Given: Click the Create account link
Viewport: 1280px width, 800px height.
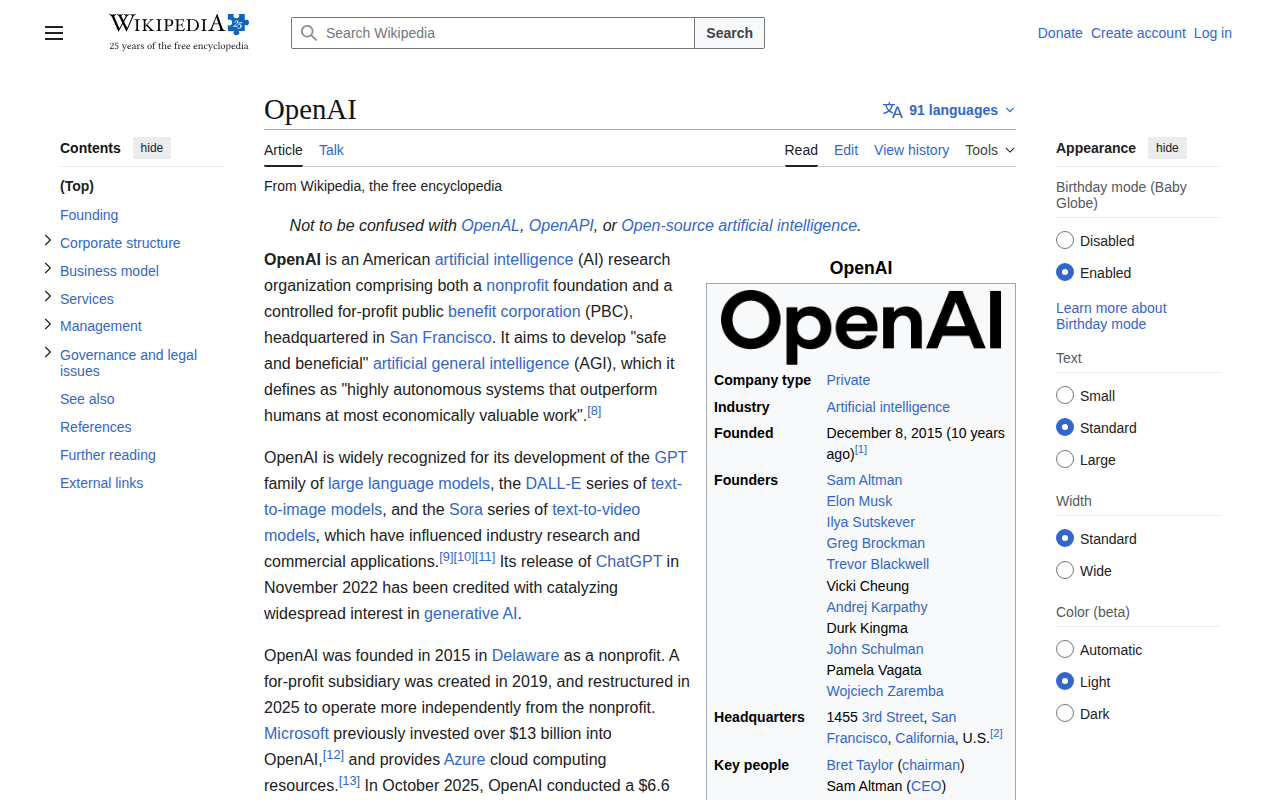Looking at the screenshot, I should 1138,33.
